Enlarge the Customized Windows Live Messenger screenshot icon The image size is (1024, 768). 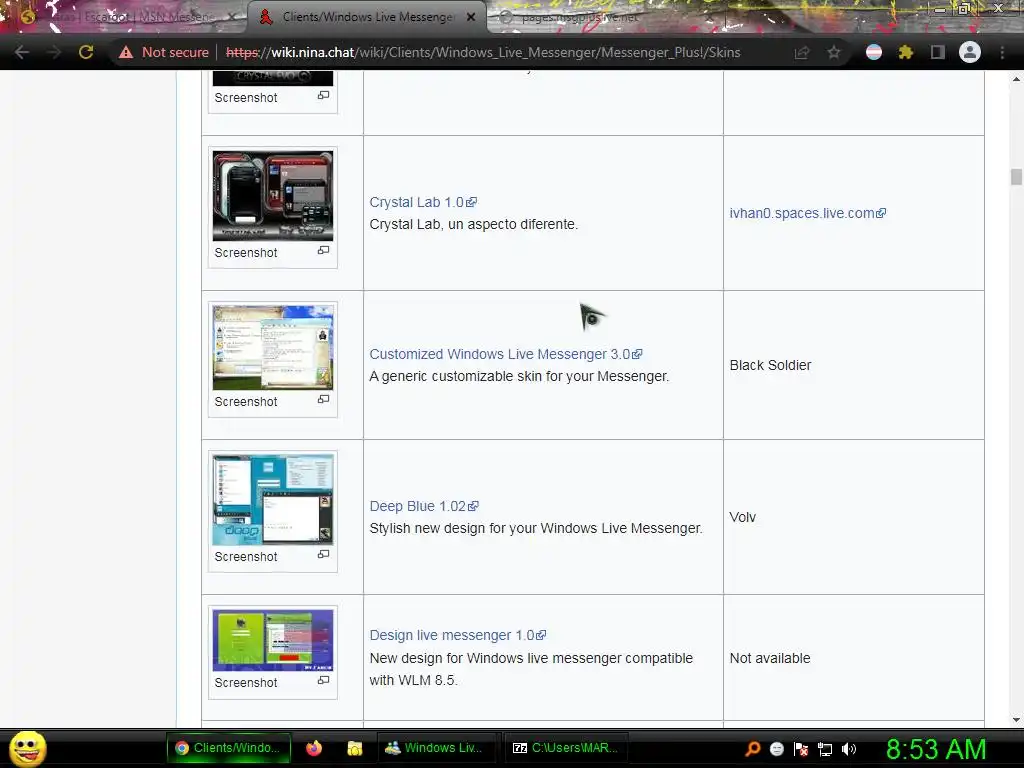pos(323,399)
